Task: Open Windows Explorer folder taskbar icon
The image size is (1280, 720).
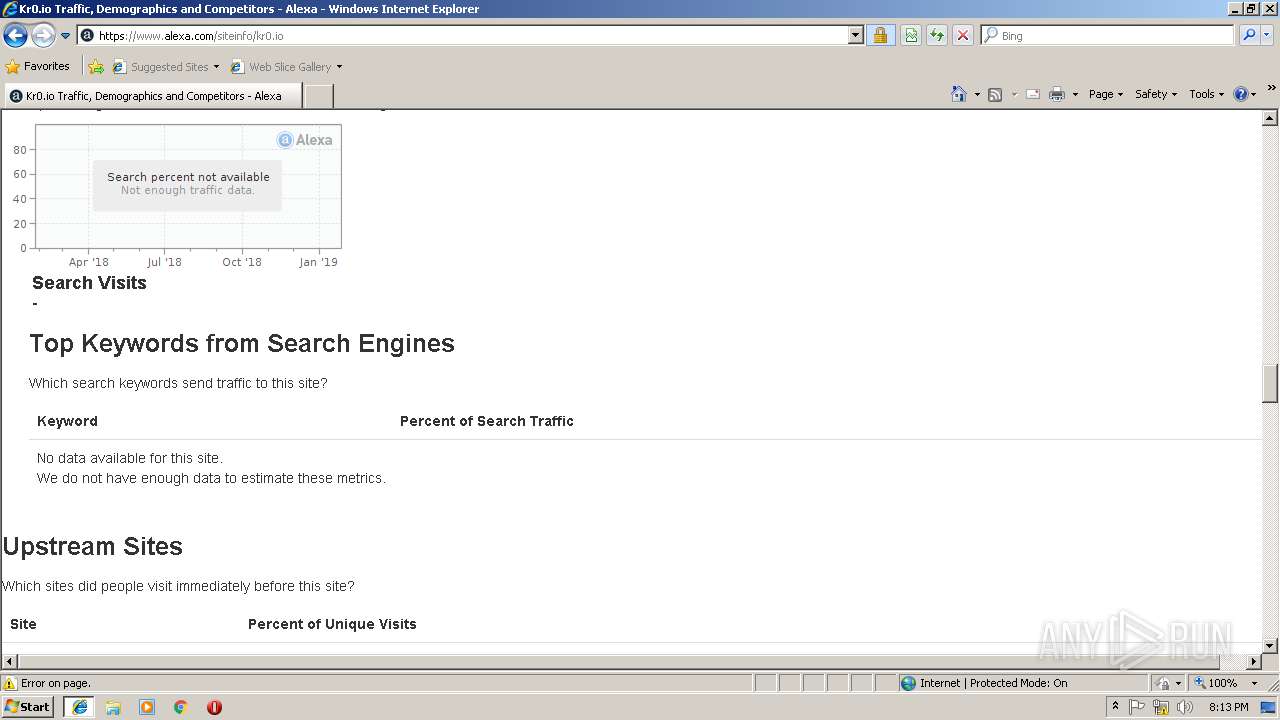Action: tap(113, 707)
